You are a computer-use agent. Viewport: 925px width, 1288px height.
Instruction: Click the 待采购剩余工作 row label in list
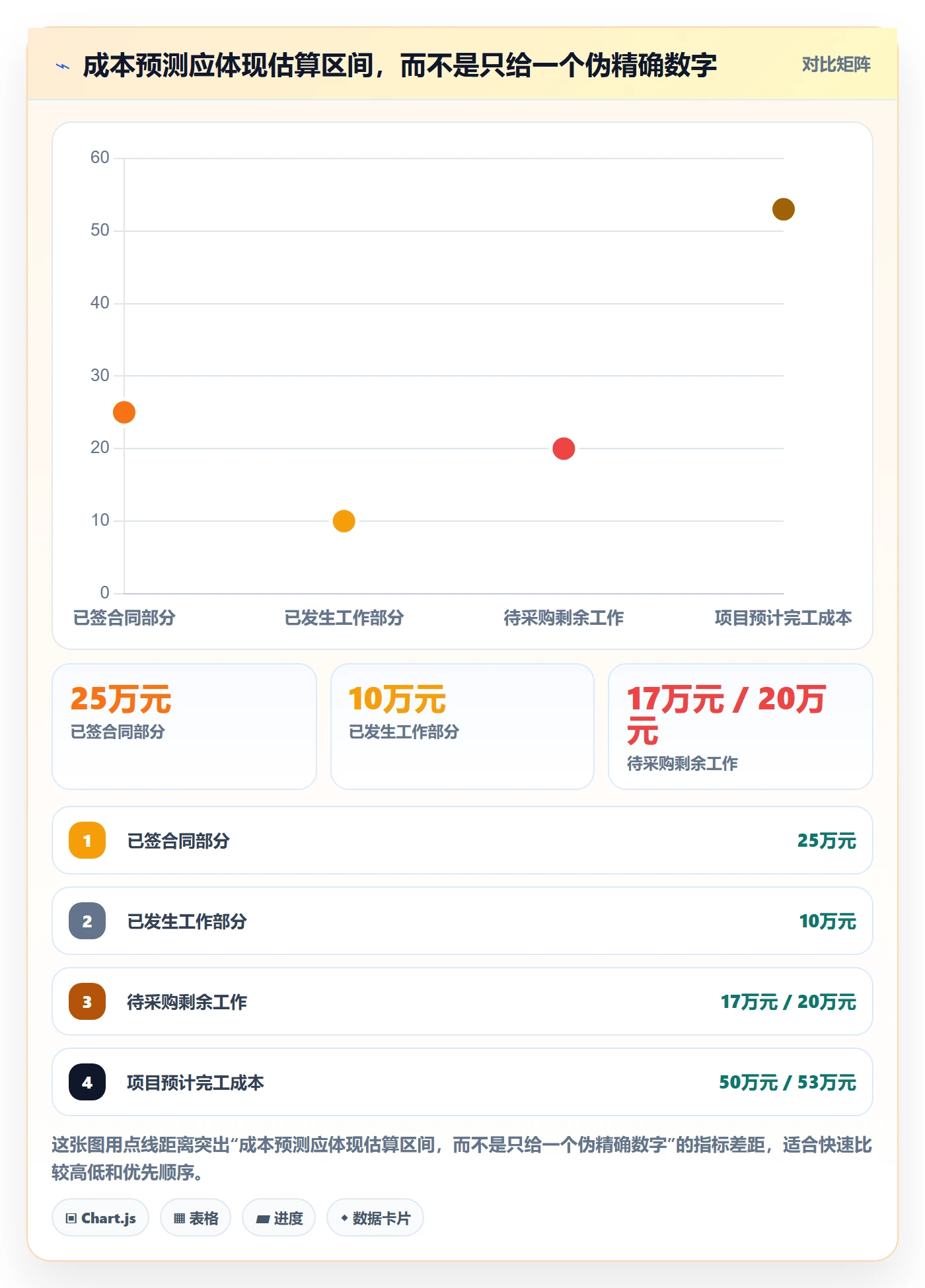(x=187, y=1002)
